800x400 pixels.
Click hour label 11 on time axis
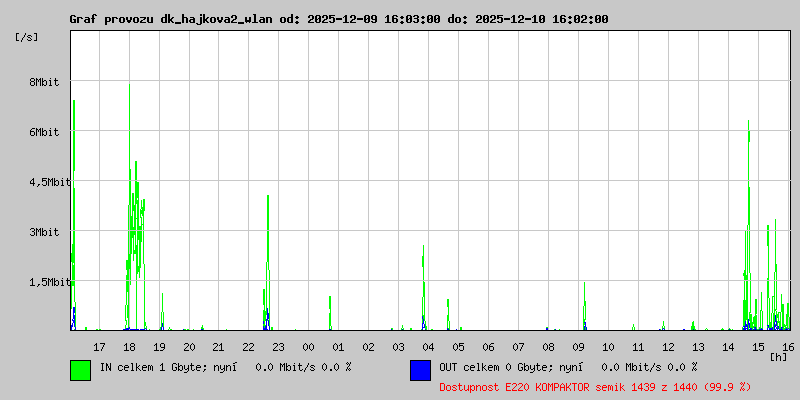tap(638, 347)
